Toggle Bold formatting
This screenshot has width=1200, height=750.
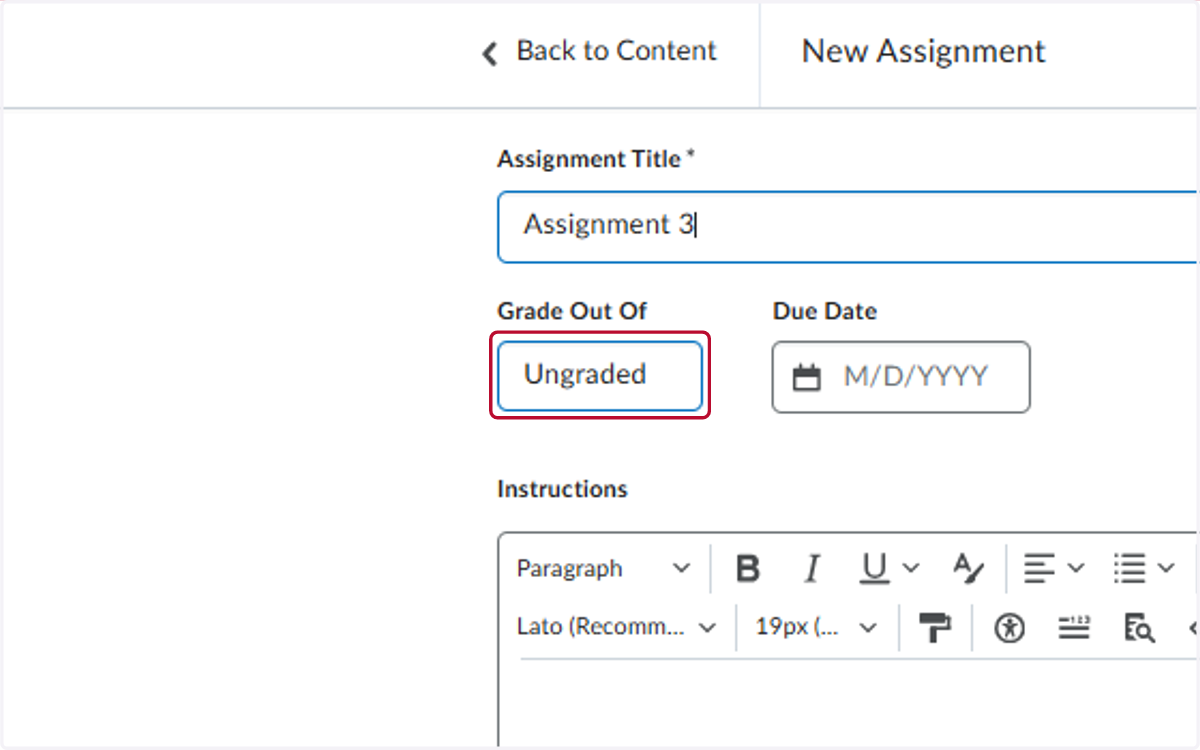(x=747, y=569)
